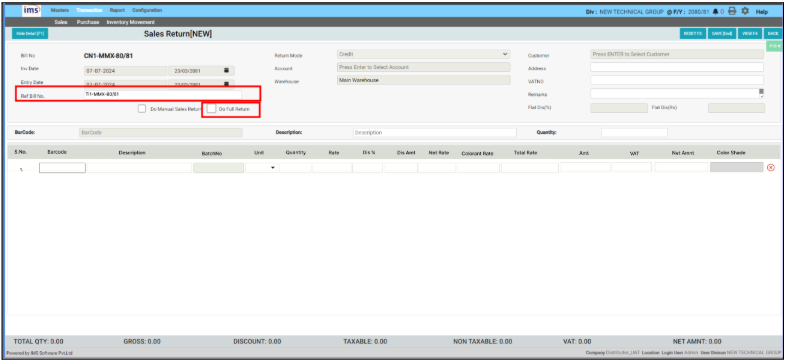Image resolution: width=786 pixels, height=361 pixels.
Task: Click TOTAL QTY: 0.00 total
Action: [x=39, y=341]
